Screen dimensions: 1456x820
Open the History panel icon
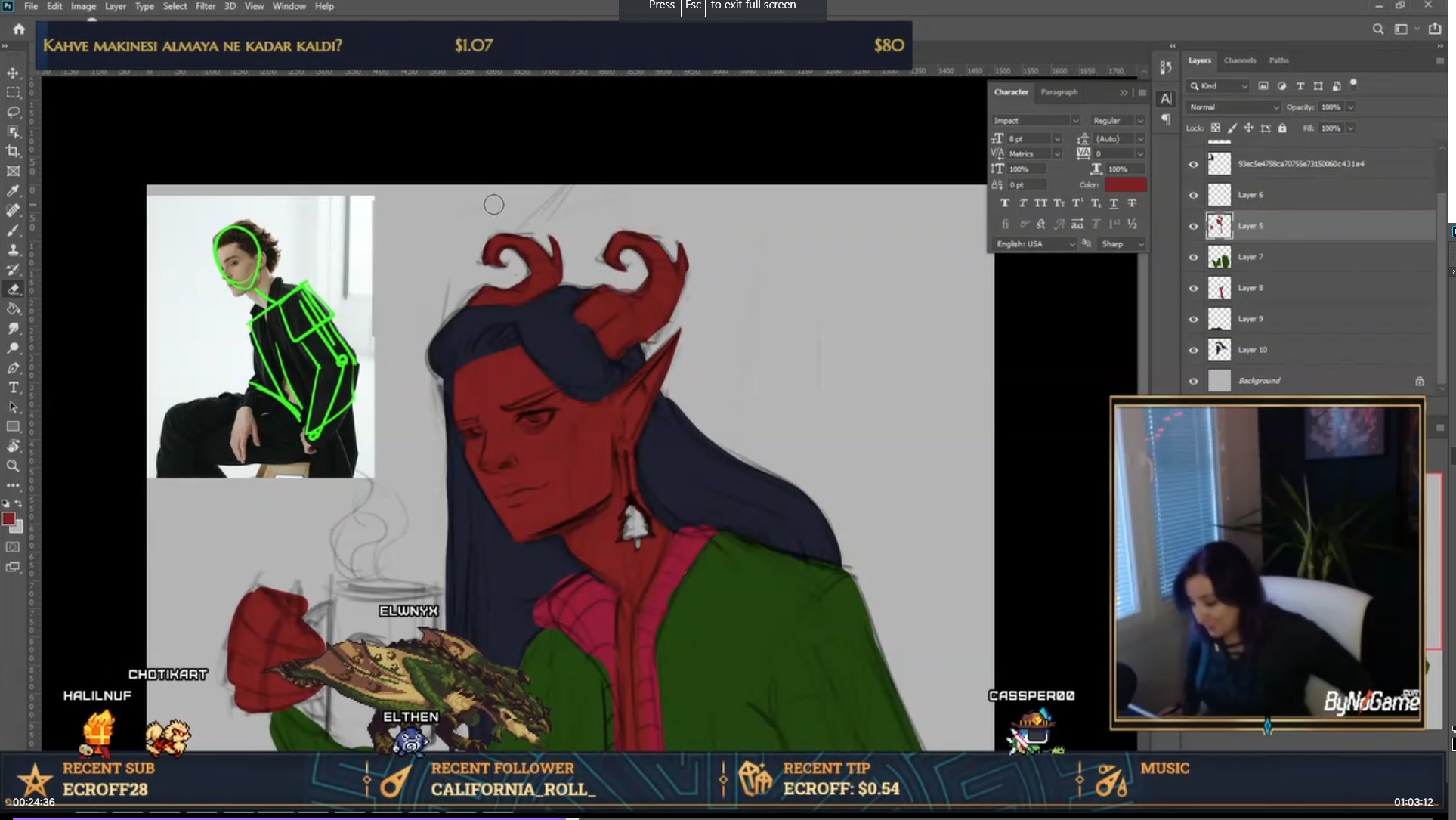pyautogui.click(x=1166, y=67)
